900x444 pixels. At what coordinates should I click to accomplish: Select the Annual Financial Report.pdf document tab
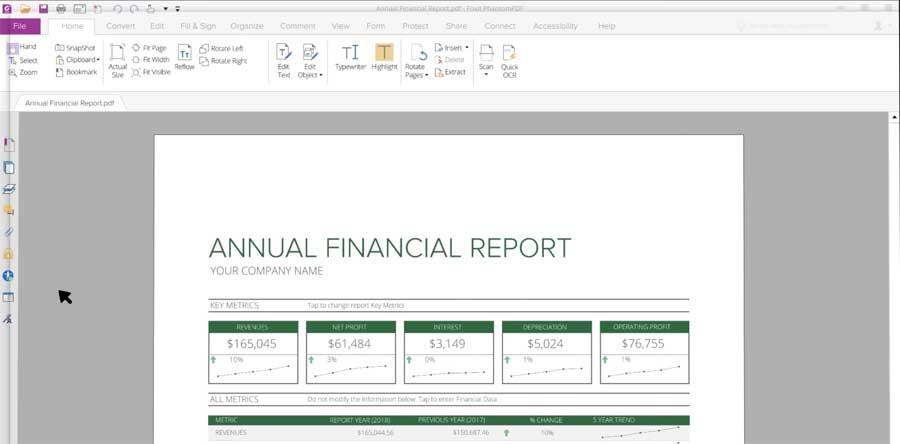pos(69,103)
